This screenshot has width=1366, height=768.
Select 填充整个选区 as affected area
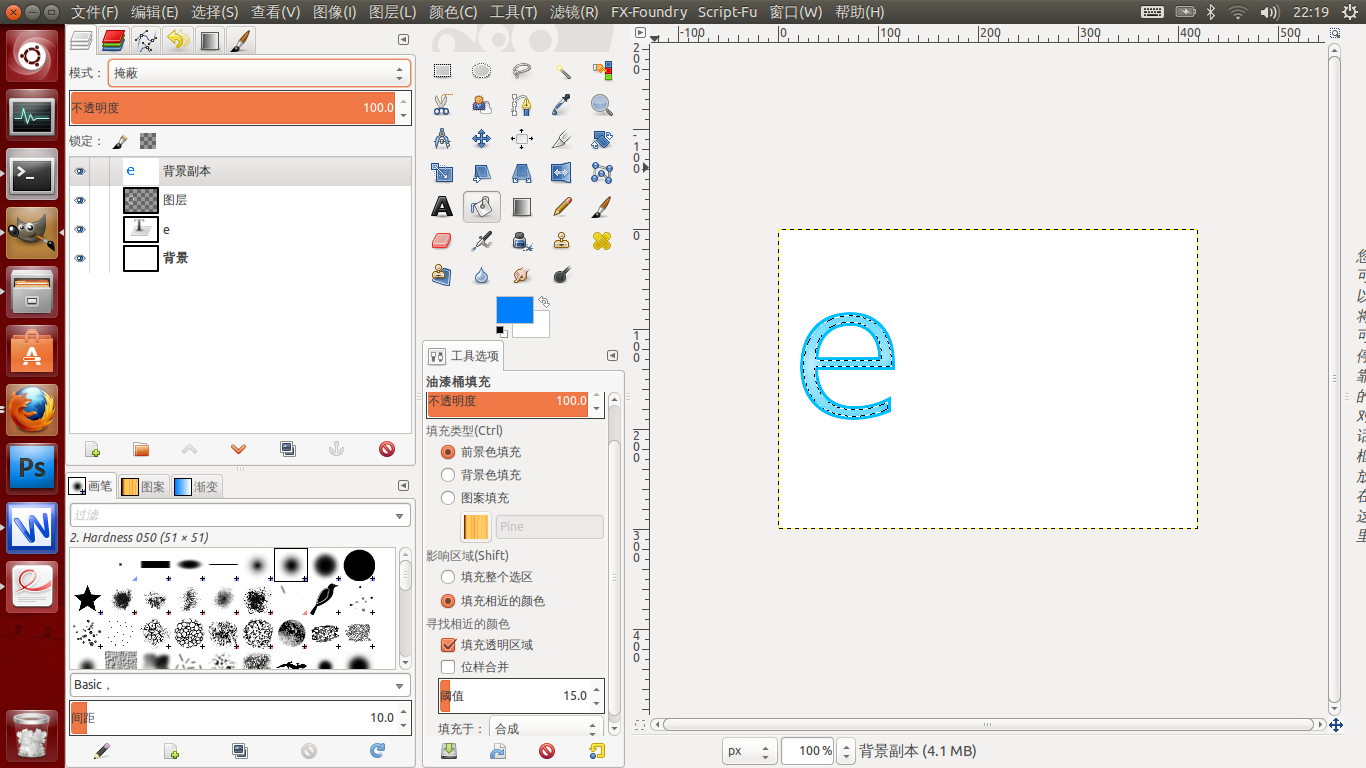point(448,577)
